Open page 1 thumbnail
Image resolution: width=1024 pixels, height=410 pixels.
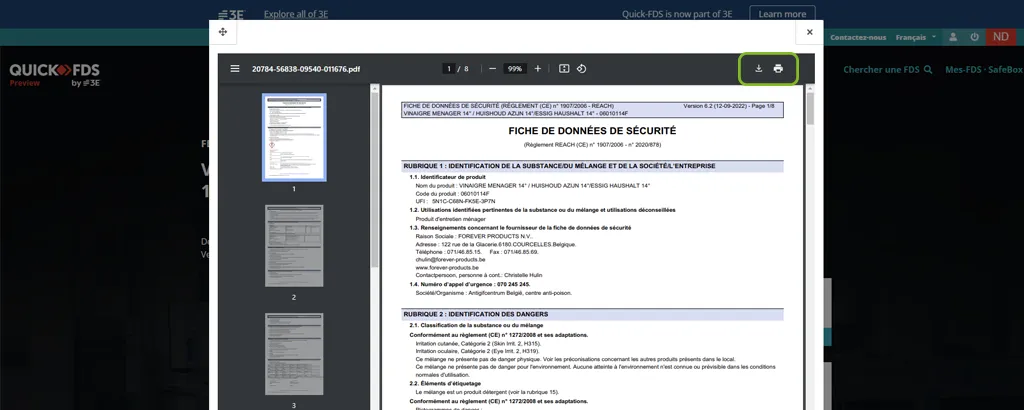(x=294, y=137)
